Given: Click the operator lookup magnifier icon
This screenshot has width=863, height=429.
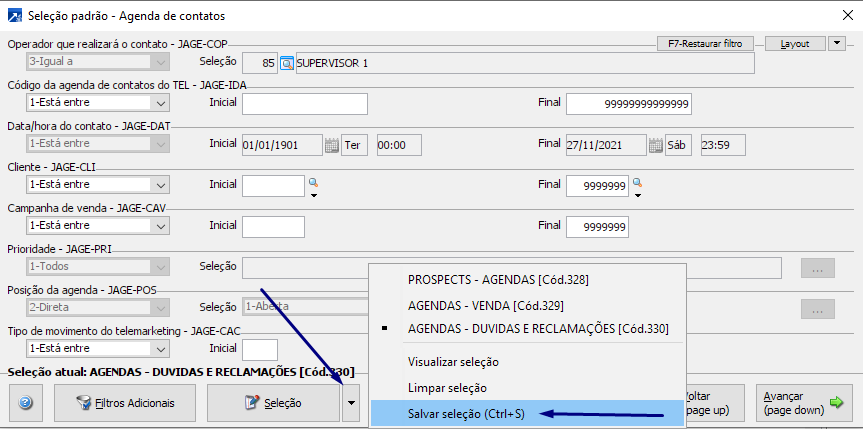Looking at the screenshot, I should [287, 63].
